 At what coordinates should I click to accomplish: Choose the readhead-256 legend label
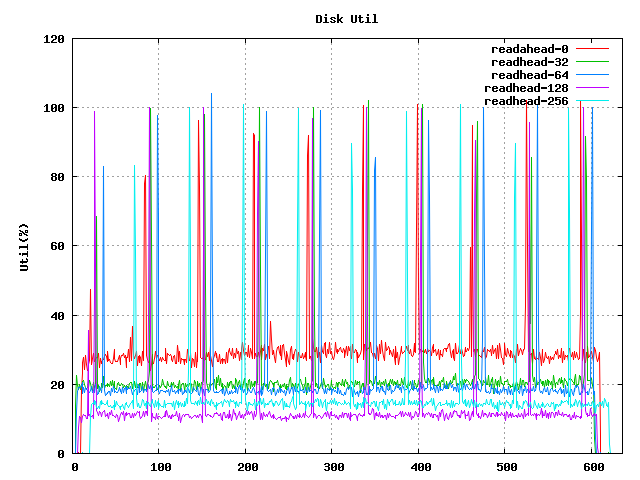[526, 101]
